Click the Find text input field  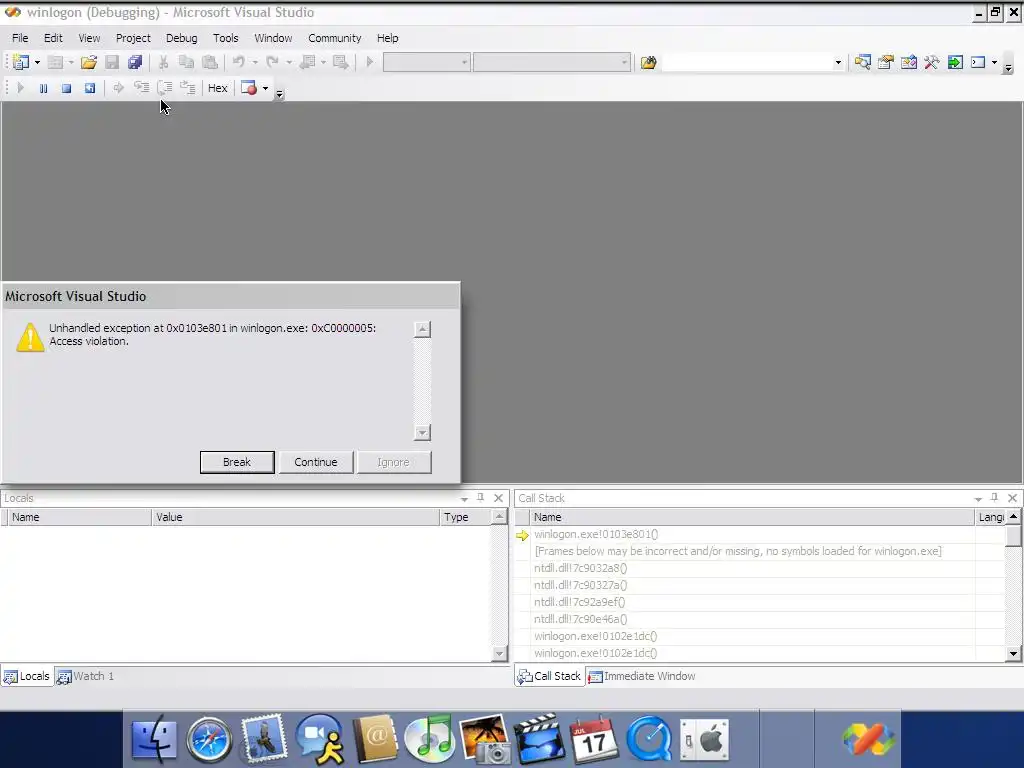tap(747, 63)
